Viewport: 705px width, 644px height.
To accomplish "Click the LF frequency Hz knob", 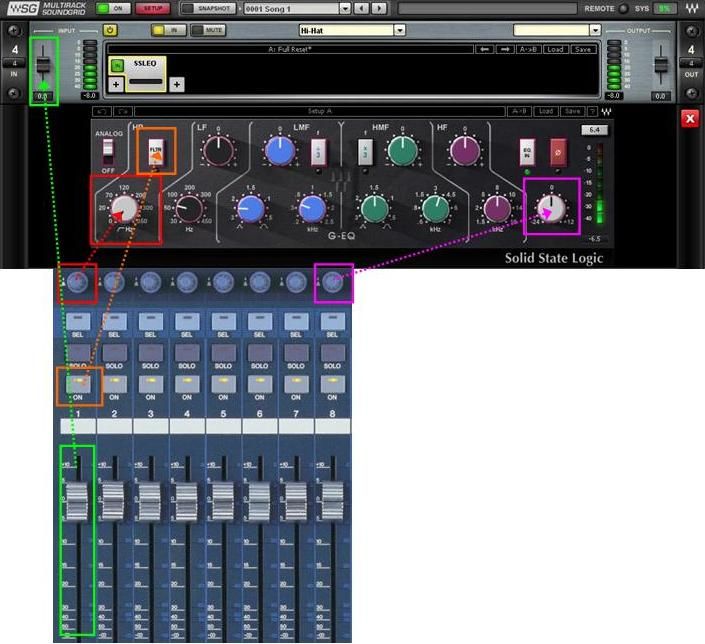I will pyautogui.click(x=189, y=210).
